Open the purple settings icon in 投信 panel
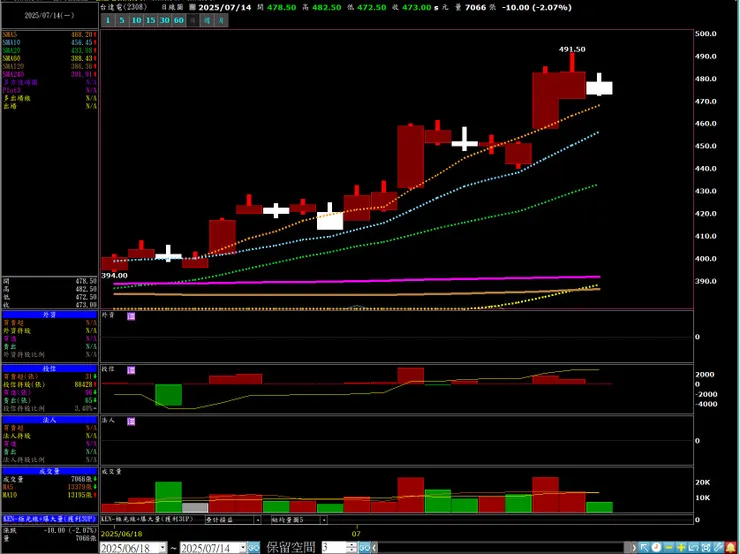This screenshot has width=740, height=554. (131, 370)
